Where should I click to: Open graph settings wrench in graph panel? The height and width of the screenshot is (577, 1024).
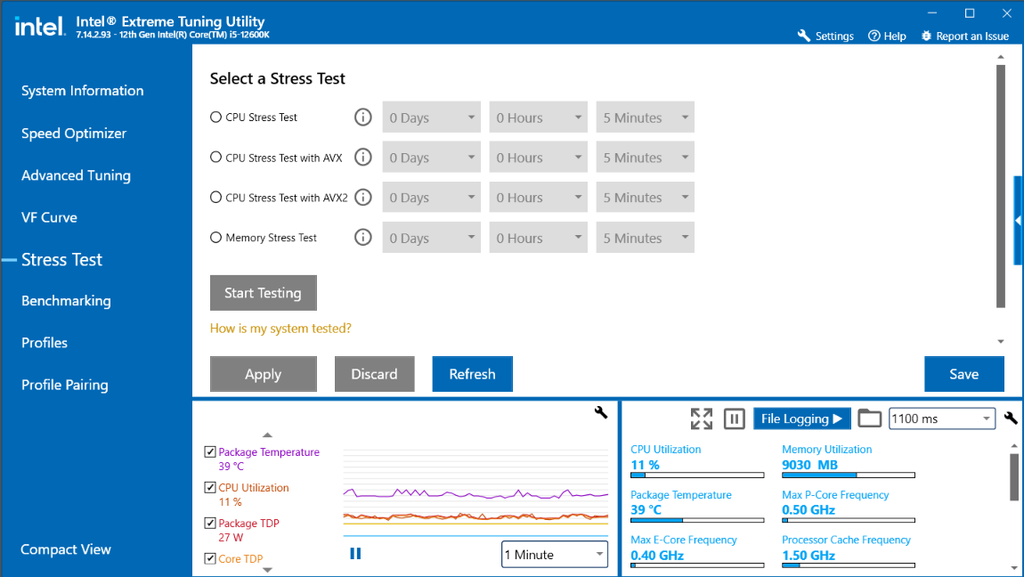(x=601, y=412)
